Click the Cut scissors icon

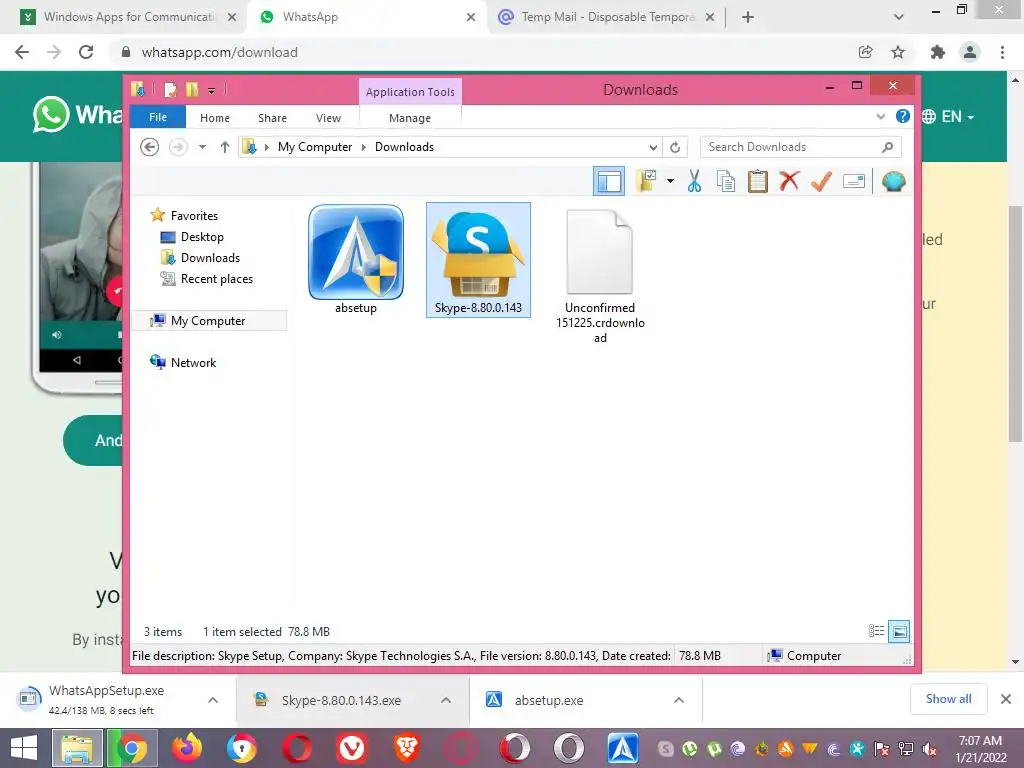click(694, 181)
